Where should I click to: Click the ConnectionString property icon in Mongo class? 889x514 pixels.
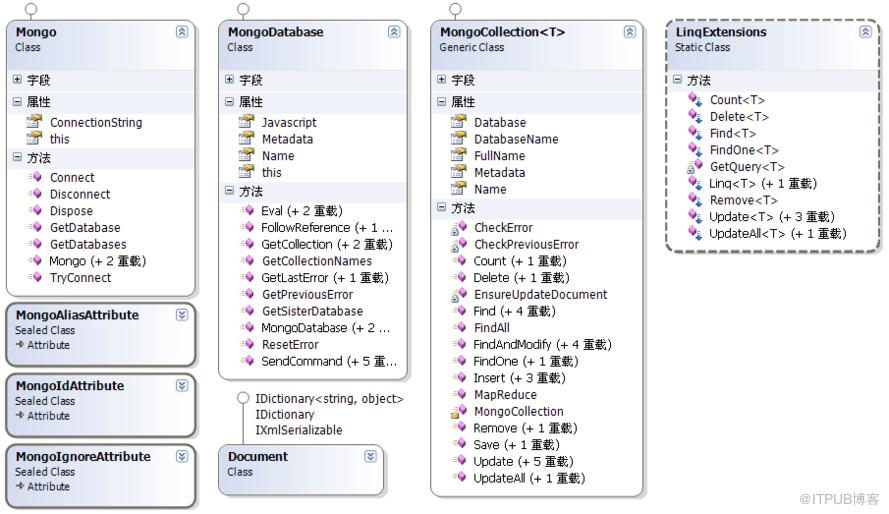35,122
